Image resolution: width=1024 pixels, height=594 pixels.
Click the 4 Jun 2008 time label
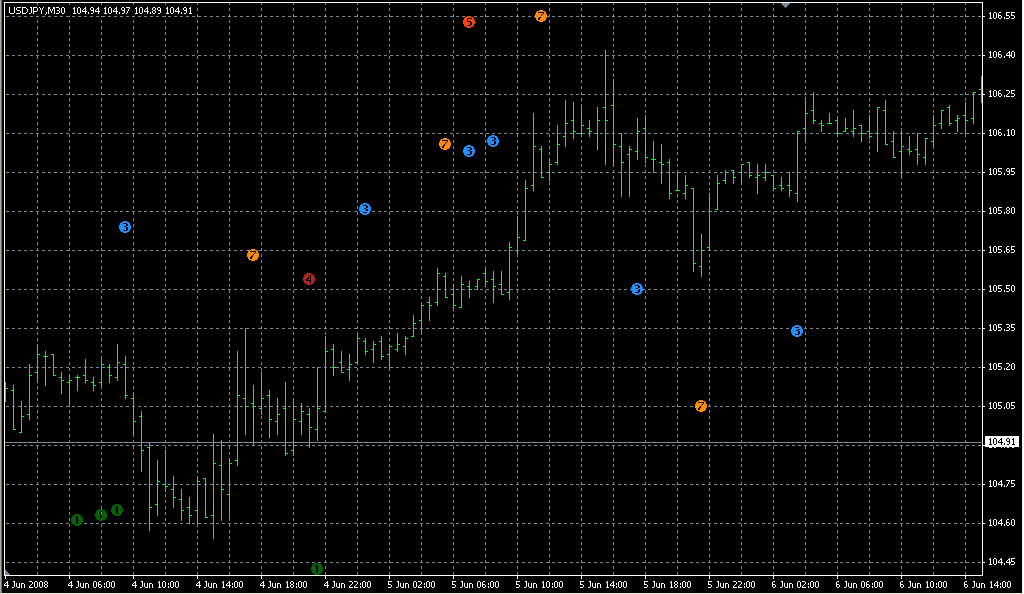pos(27,585)
